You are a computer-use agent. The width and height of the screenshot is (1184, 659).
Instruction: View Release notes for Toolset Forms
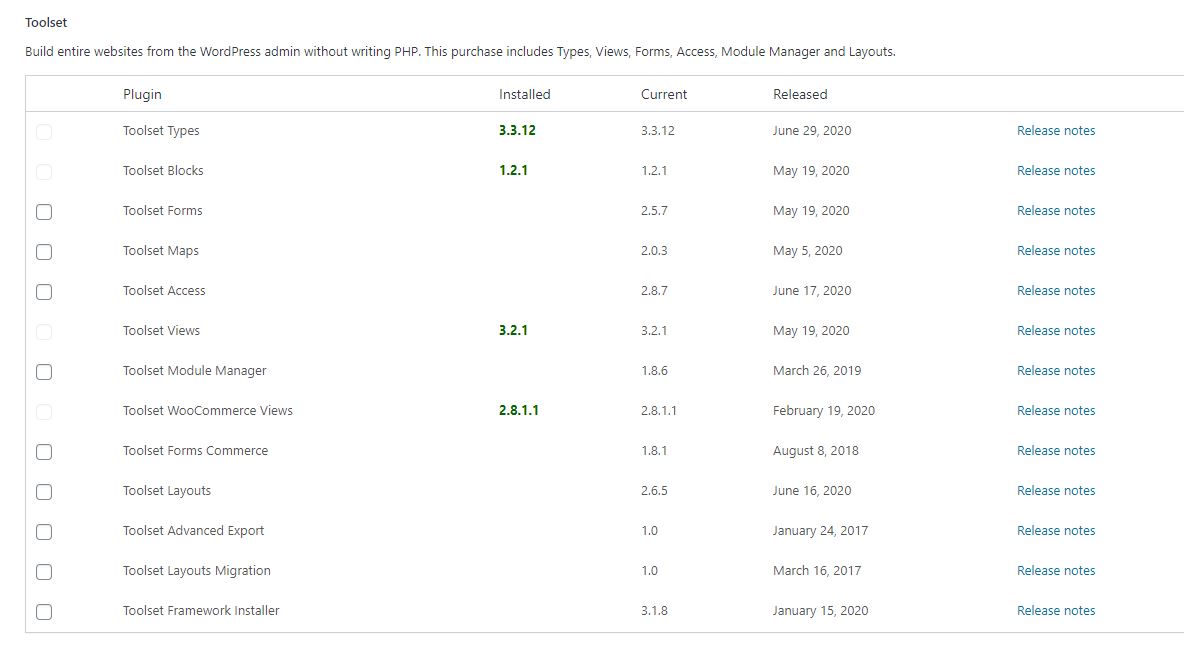[x=1055, y=211]
